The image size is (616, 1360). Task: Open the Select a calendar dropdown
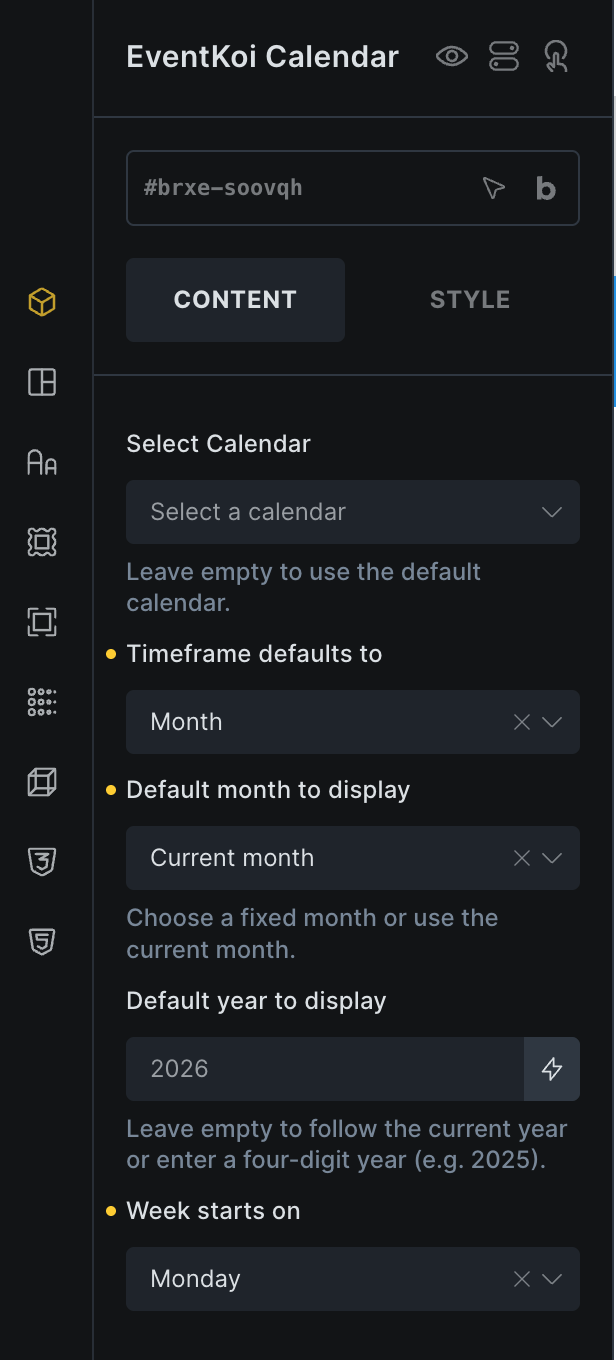coord(352,512)
